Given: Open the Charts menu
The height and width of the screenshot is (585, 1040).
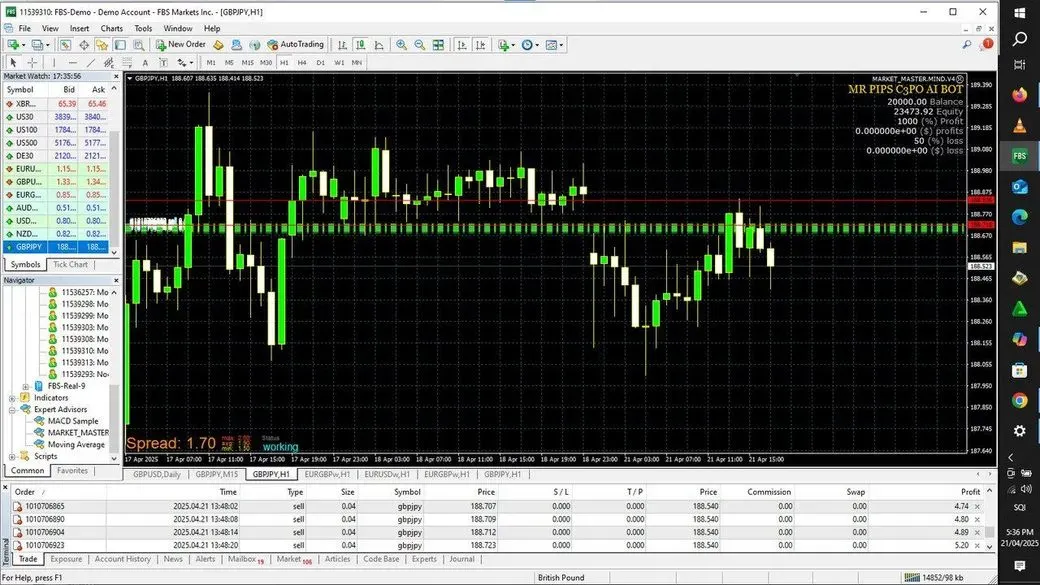Looking at the screenshot, I should (111, 29).
